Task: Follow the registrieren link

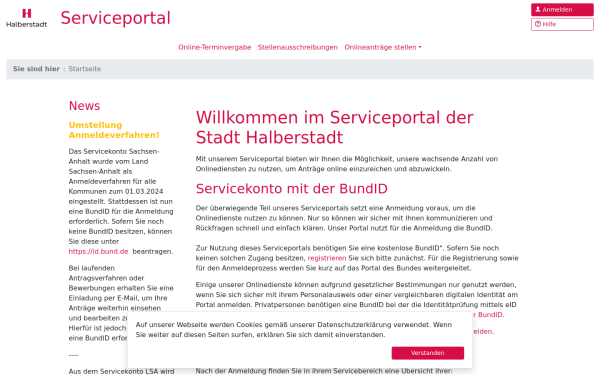Action: tap(327, 258)
